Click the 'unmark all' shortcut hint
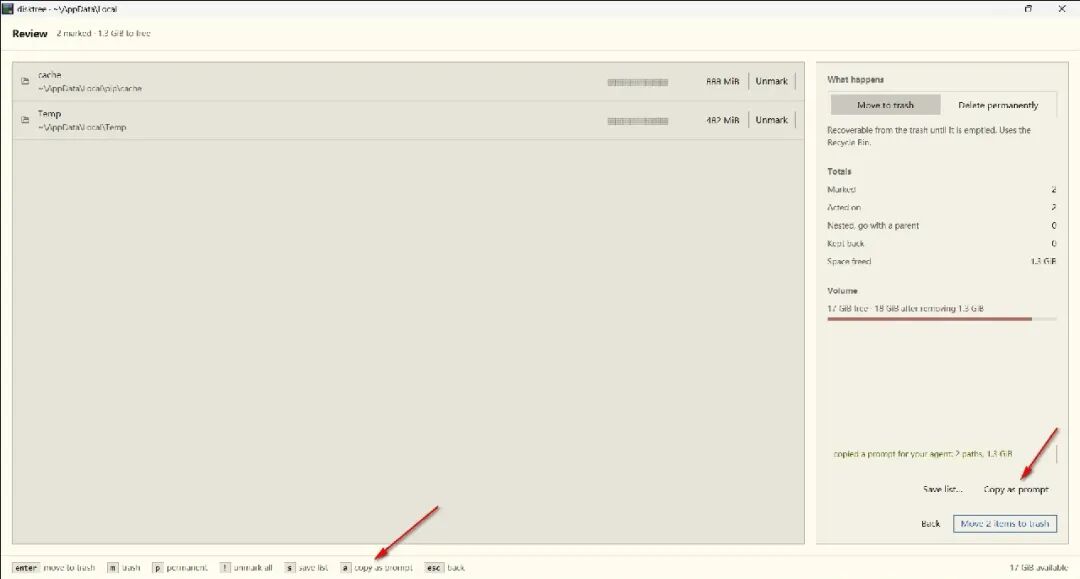The width and height of the screenshot is (1080, 579). click(x=247, y=567)
